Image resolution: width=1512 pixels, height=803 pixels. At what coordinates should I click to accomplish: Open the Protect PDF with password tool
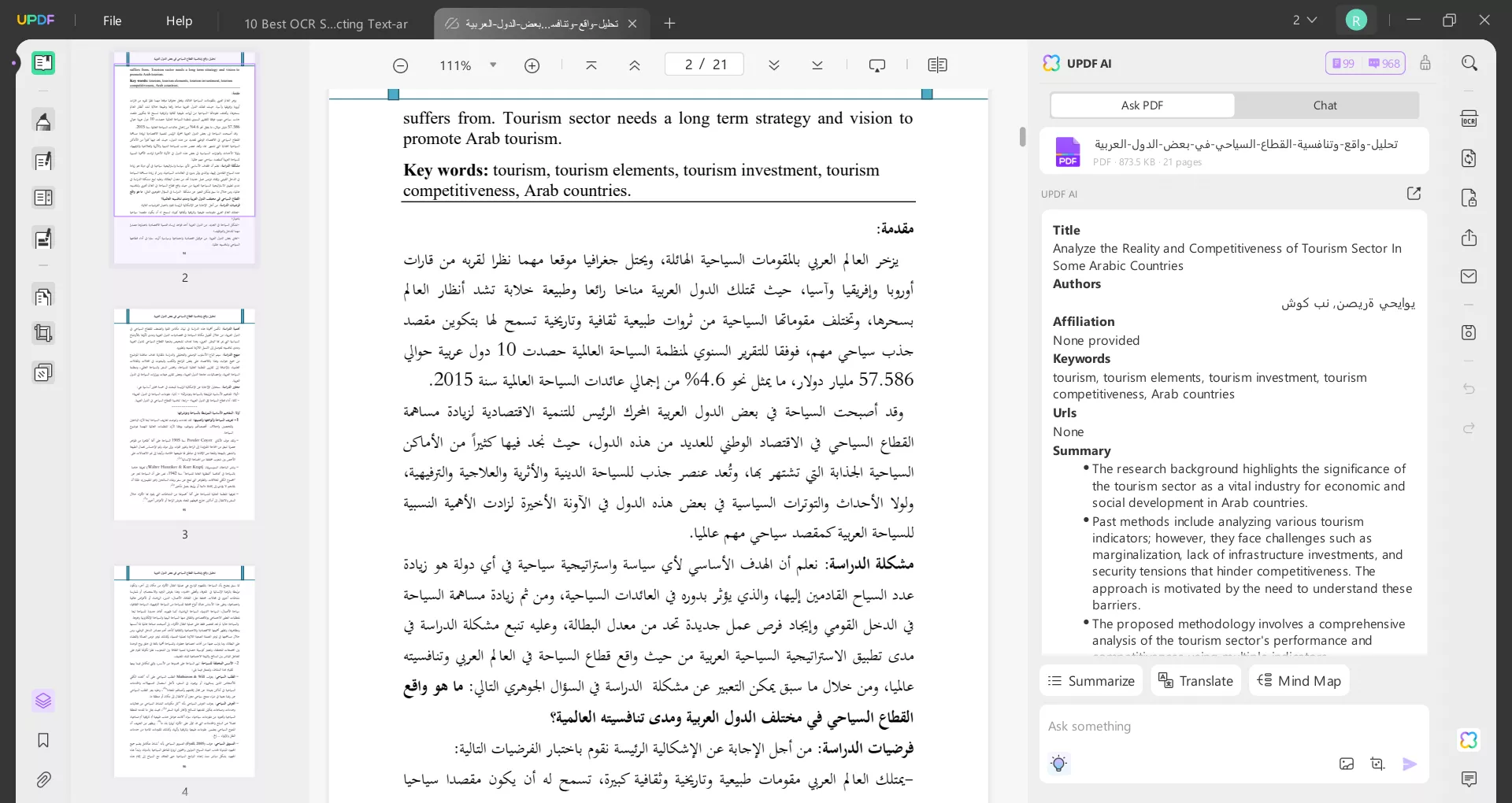click(1469, 198)
